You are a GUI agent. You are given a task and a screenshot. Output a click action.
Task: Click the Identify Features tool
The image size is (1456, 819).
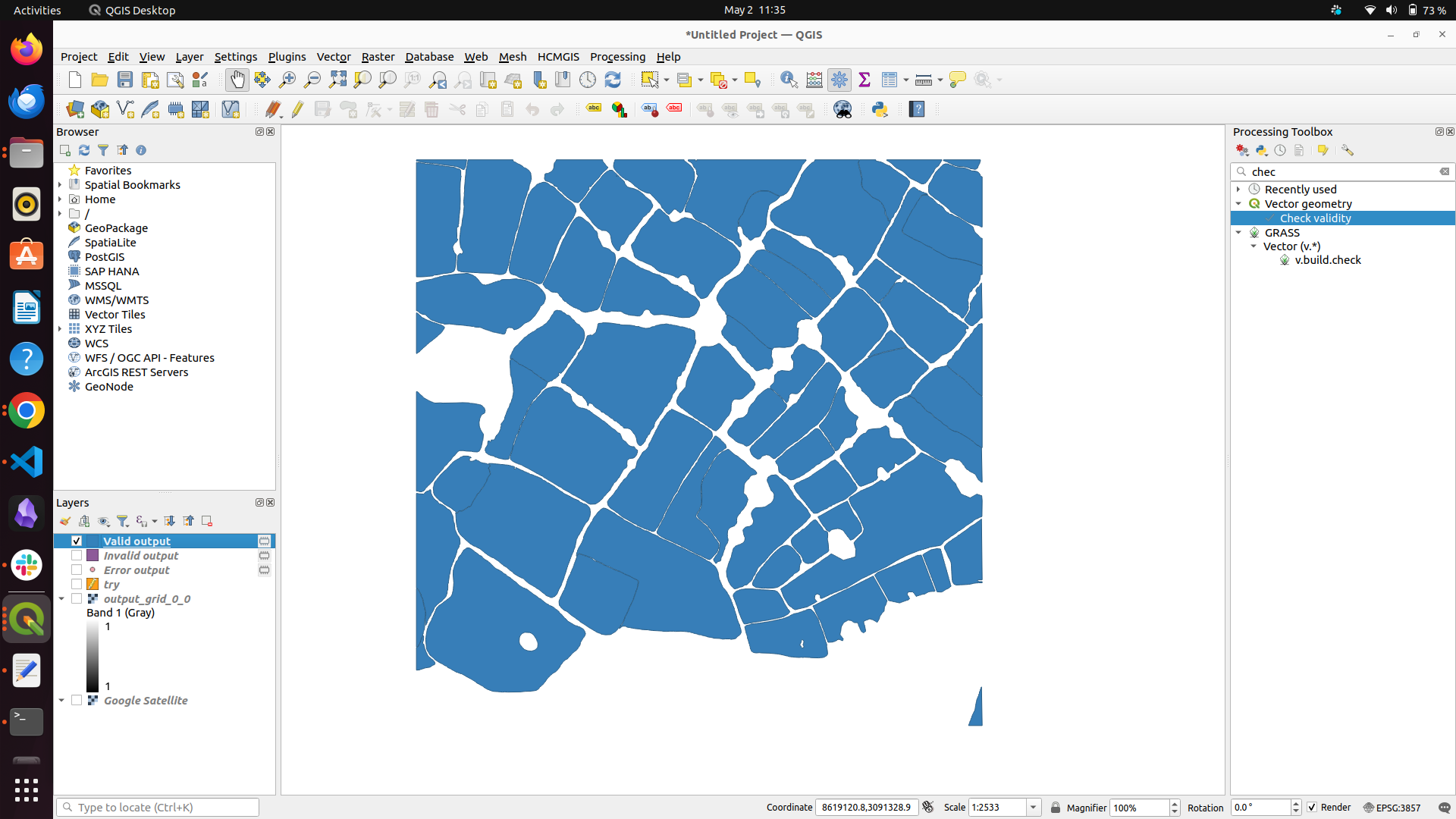(x=789, y=80)
